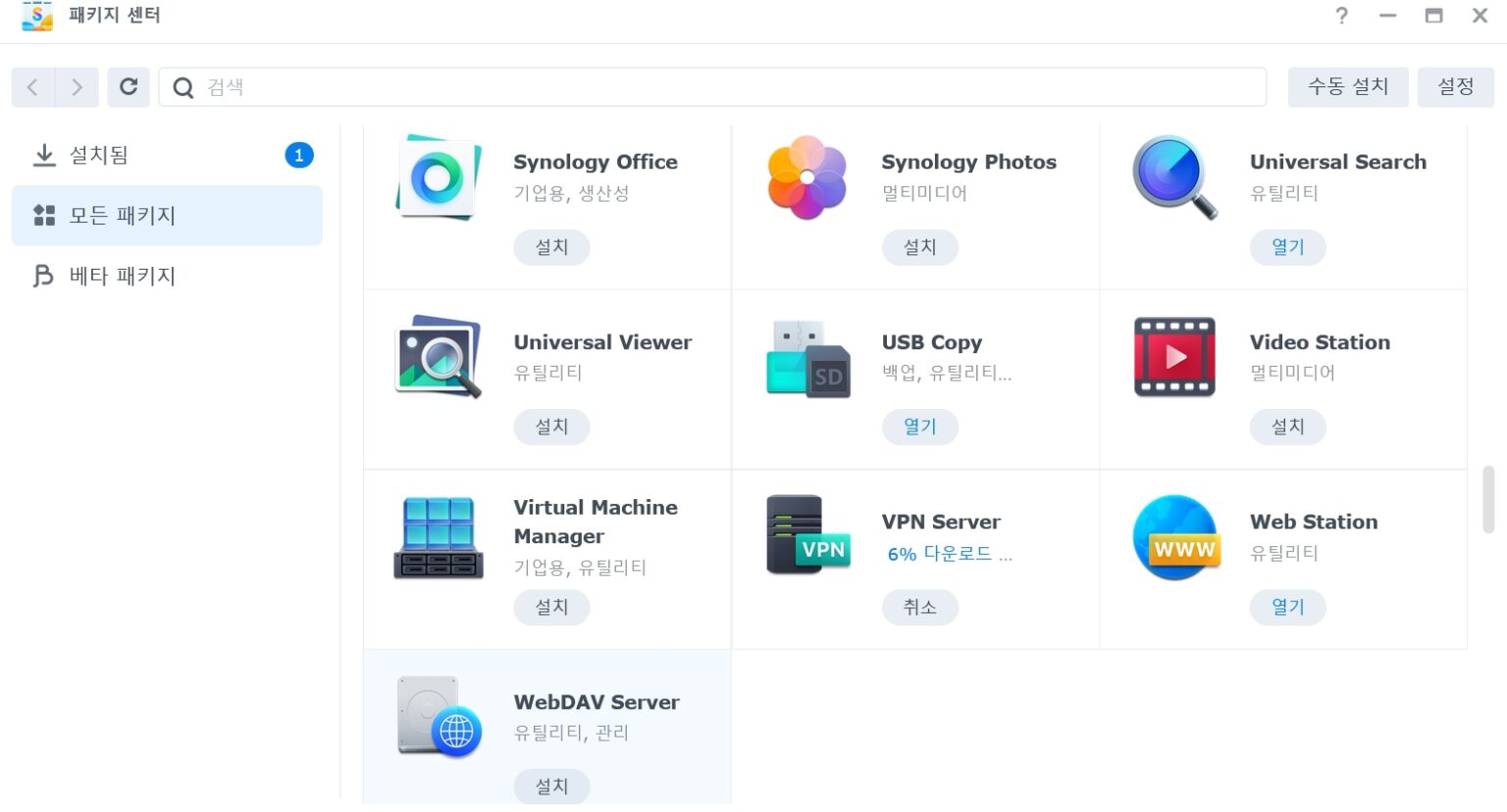Maximize the Package Center window
The width and height of the screenshot is (1507, 812).
pyautogui.click(x=1433, y=16)
